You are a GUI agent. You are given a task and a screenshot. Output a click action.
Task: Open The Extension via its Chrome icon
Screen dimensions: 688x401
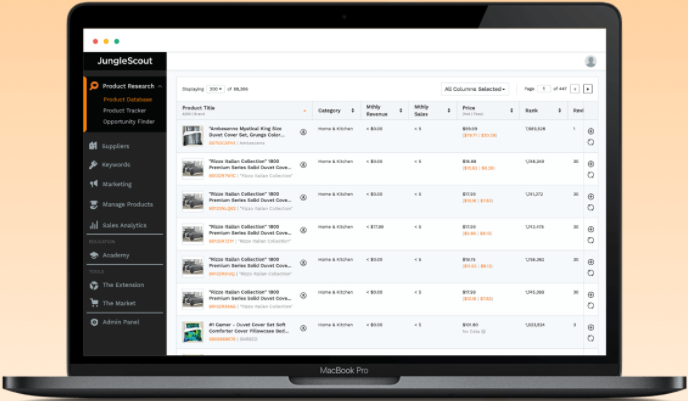(x=94, y=285)
